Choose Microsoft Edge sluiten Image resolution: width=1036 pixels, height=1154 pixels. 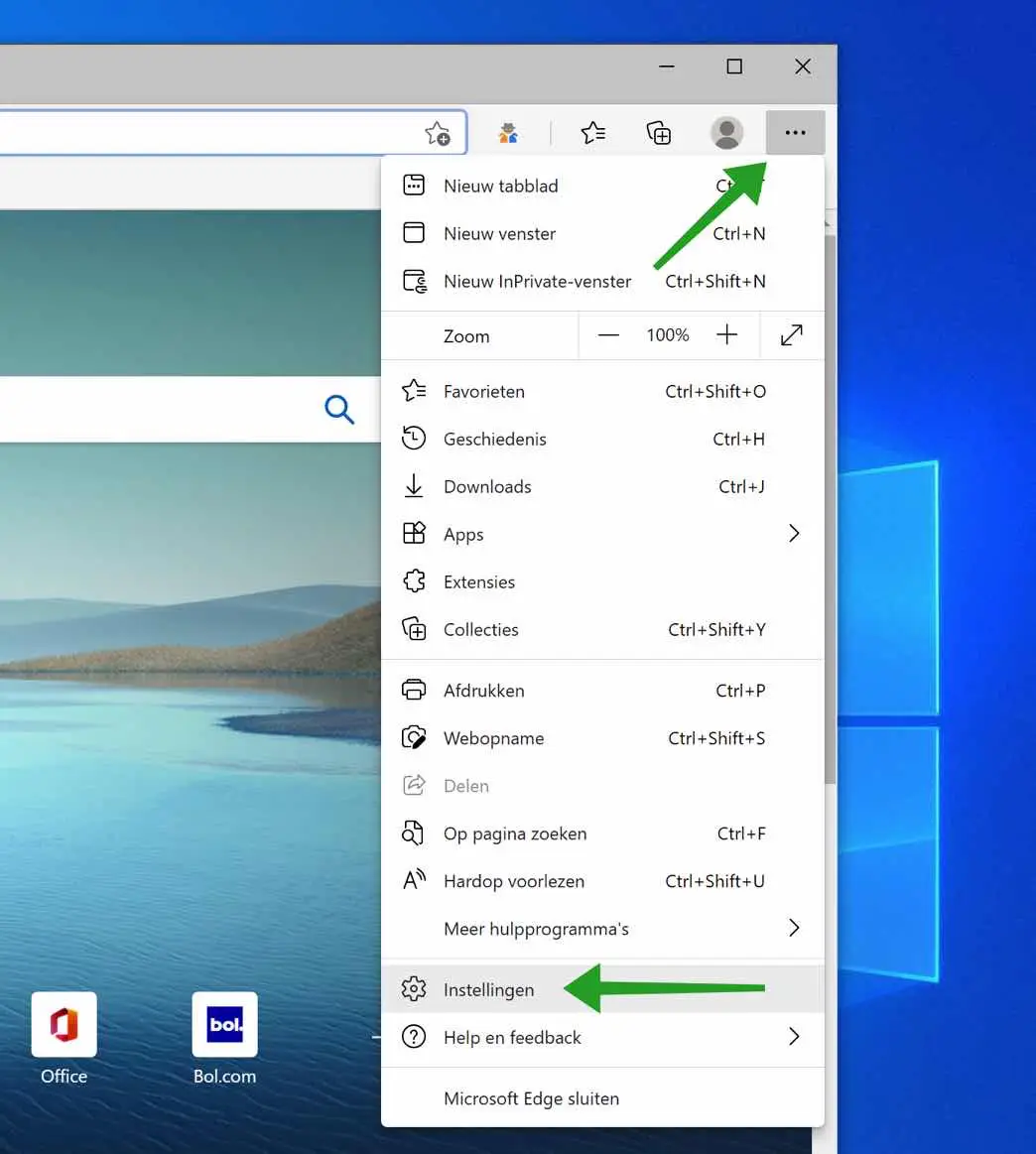(602, 1098)
